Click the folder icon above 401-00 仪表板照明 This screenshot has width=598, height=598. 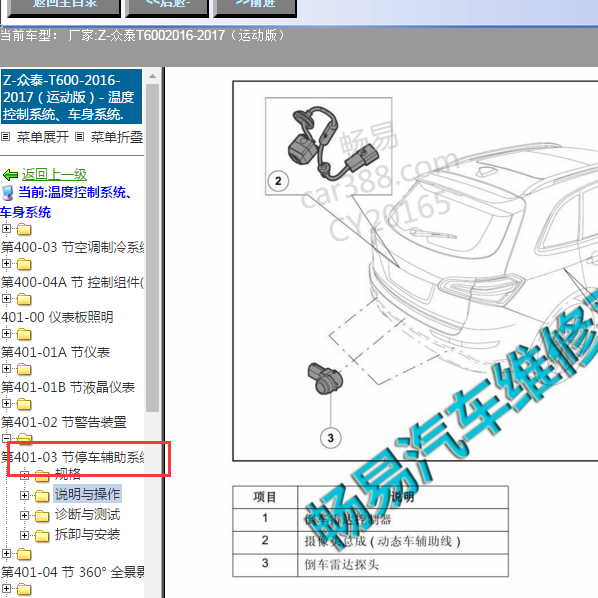click(x=24, y=299)
